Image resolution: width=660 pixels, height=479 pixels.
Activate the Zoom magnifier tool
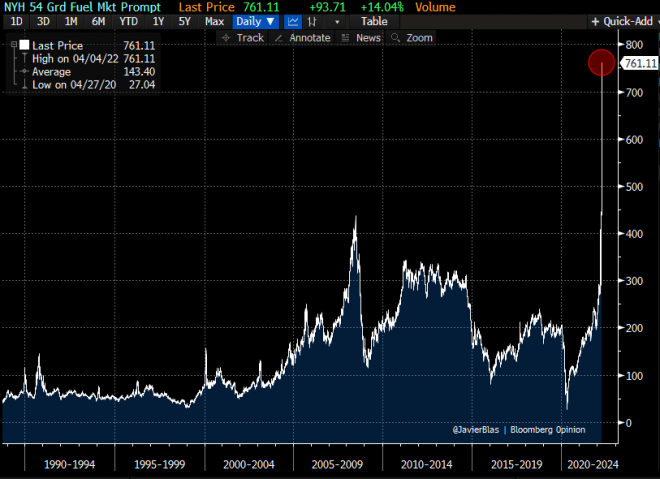click(x=413, y=37)
